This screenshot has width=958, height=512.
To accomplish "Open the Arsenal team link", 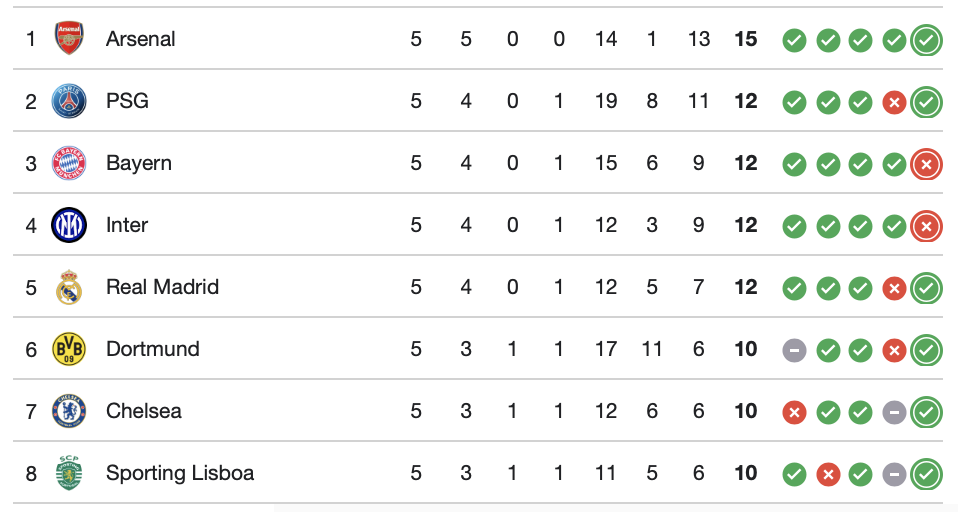I will coord(140,39).
